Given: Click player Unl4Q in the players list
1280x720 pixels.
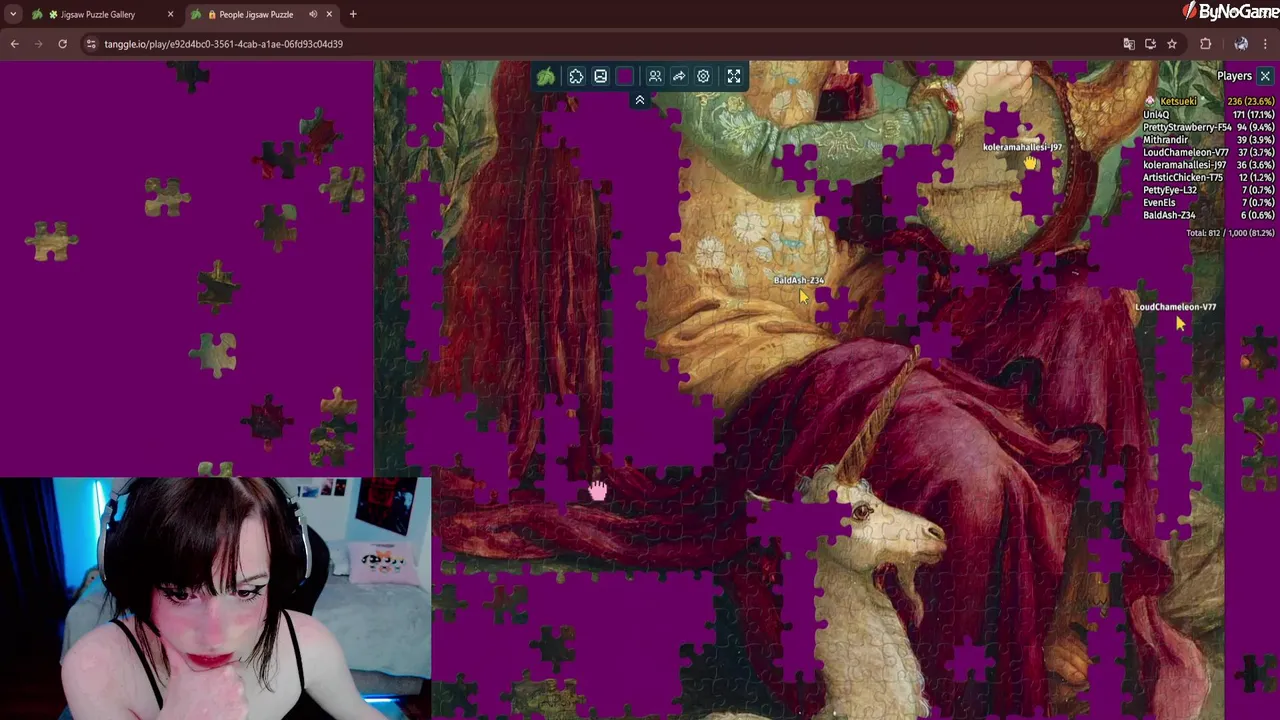Looking at the screenshot, I should 1156,115.
